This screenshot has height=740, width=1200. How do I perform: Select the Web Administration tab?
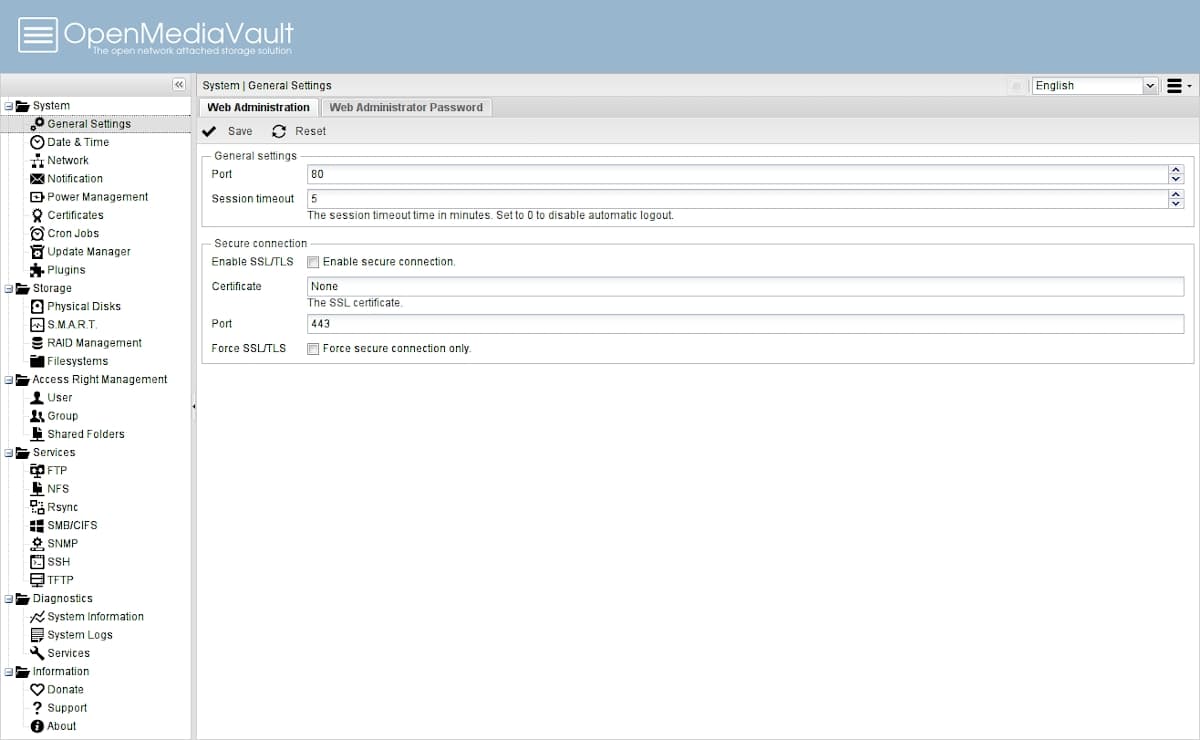tap(258, 107)
